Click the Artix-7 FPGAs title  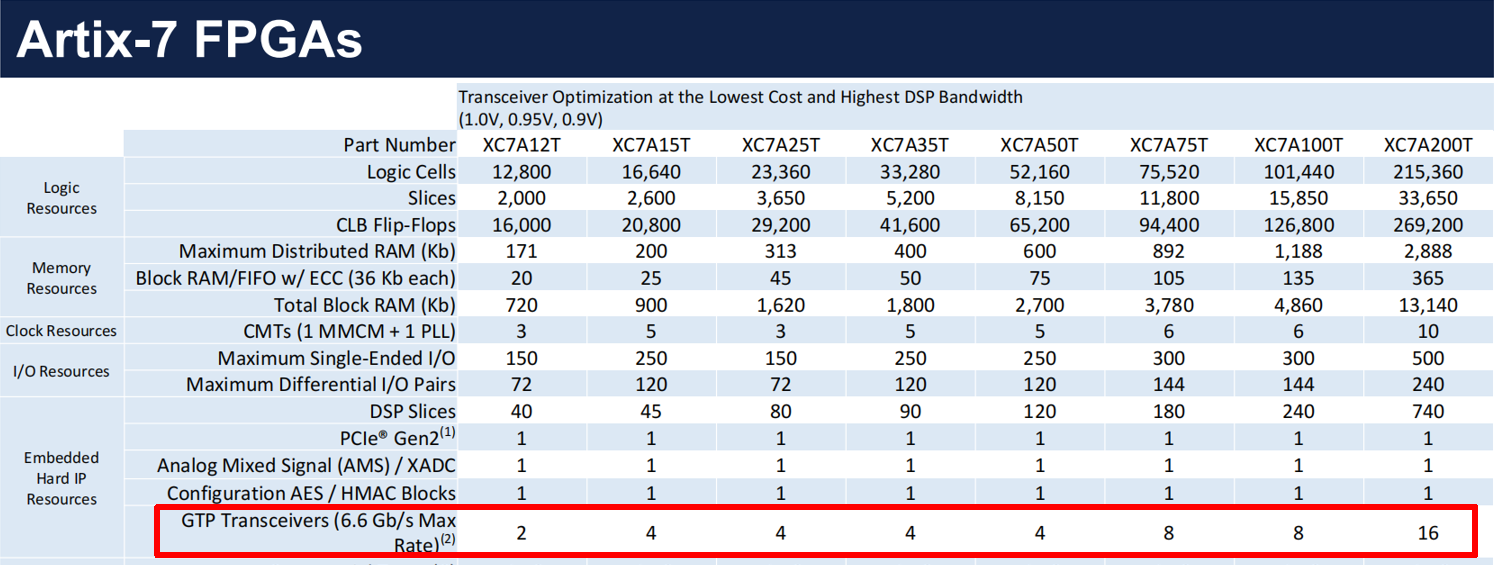coord(189,39)
